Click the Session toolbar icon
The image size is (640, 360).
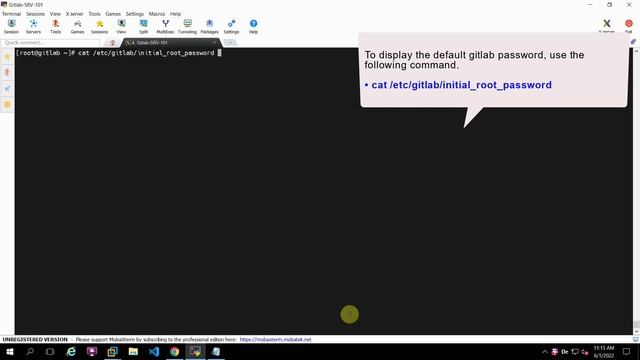point(11,26)
